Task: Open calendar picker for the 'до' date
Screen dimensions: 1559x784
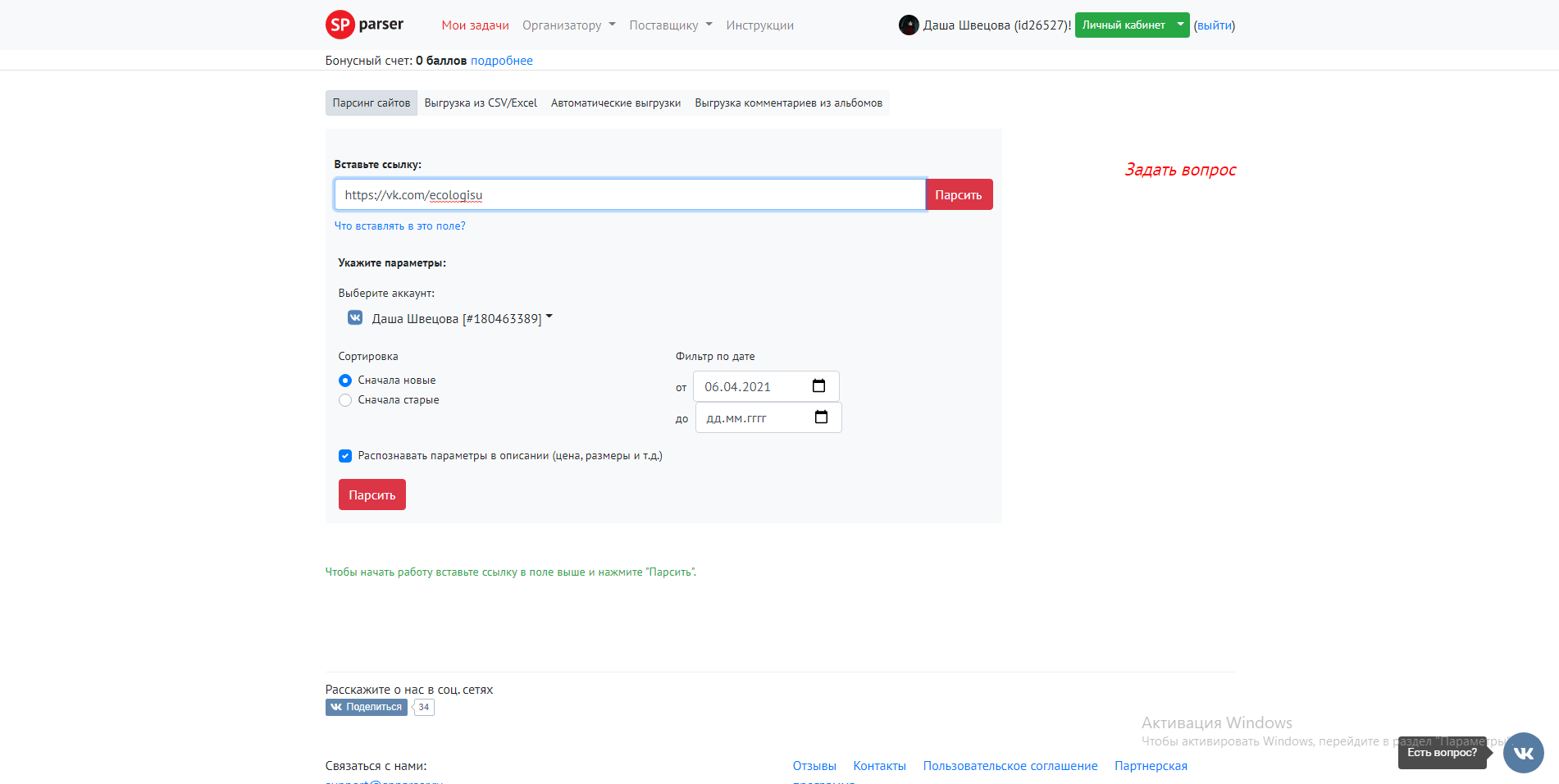Action: tap(821, 417)
